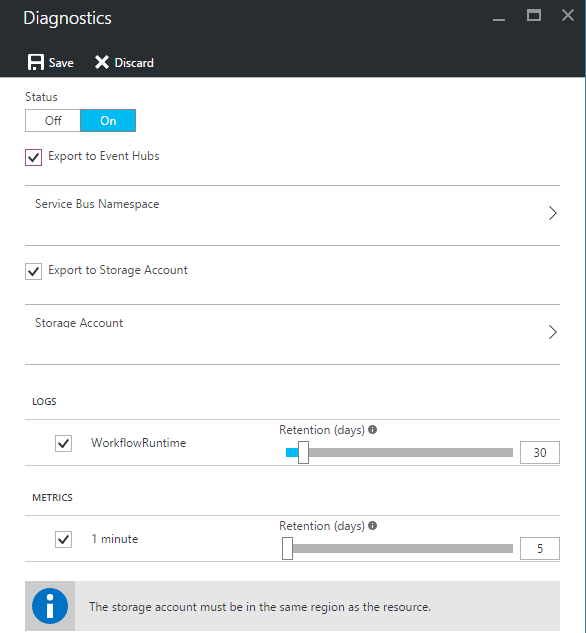Click the blue information circle icon

[50, 606]
